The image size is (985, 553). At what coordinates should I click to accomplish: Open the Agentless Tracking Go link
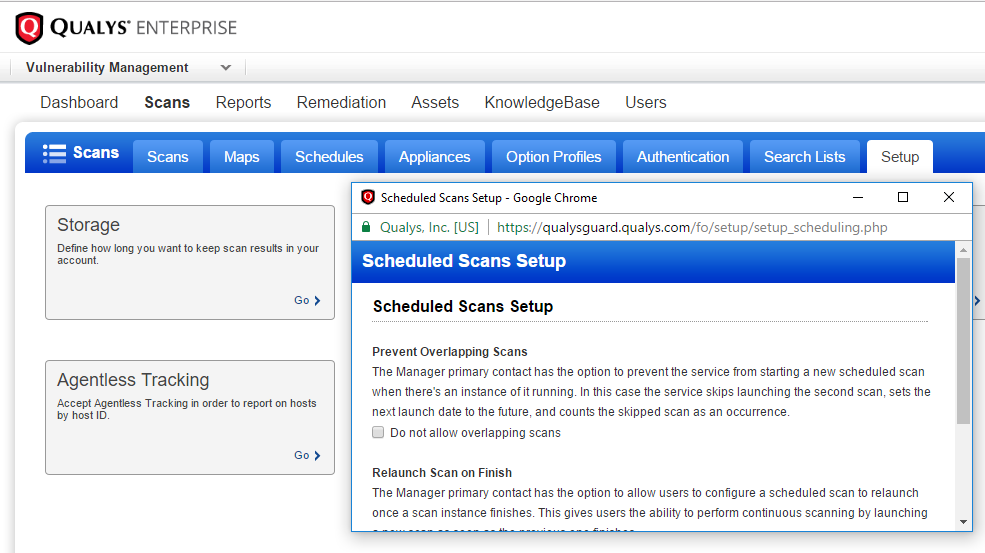[x=302, y=455]
